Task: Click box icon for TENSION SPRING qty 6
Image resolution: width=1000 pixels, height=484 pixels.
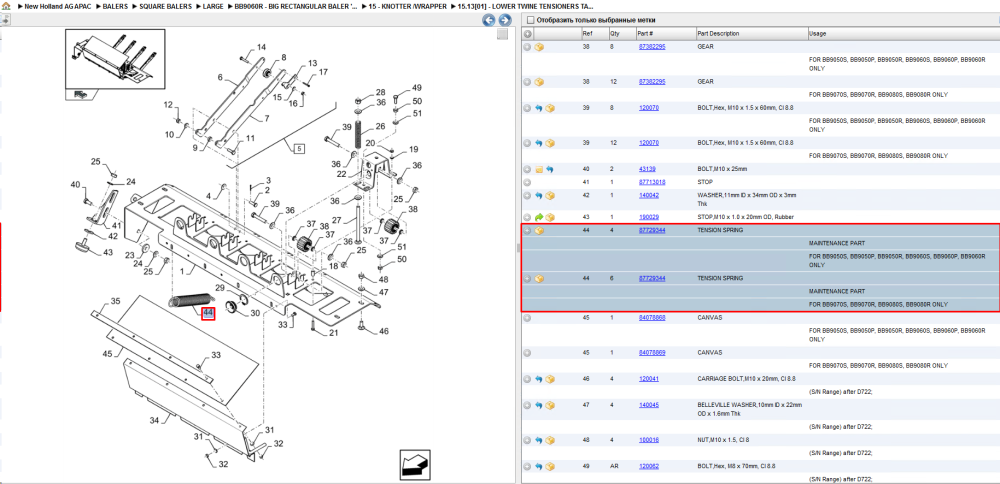Action: [539, 279]
